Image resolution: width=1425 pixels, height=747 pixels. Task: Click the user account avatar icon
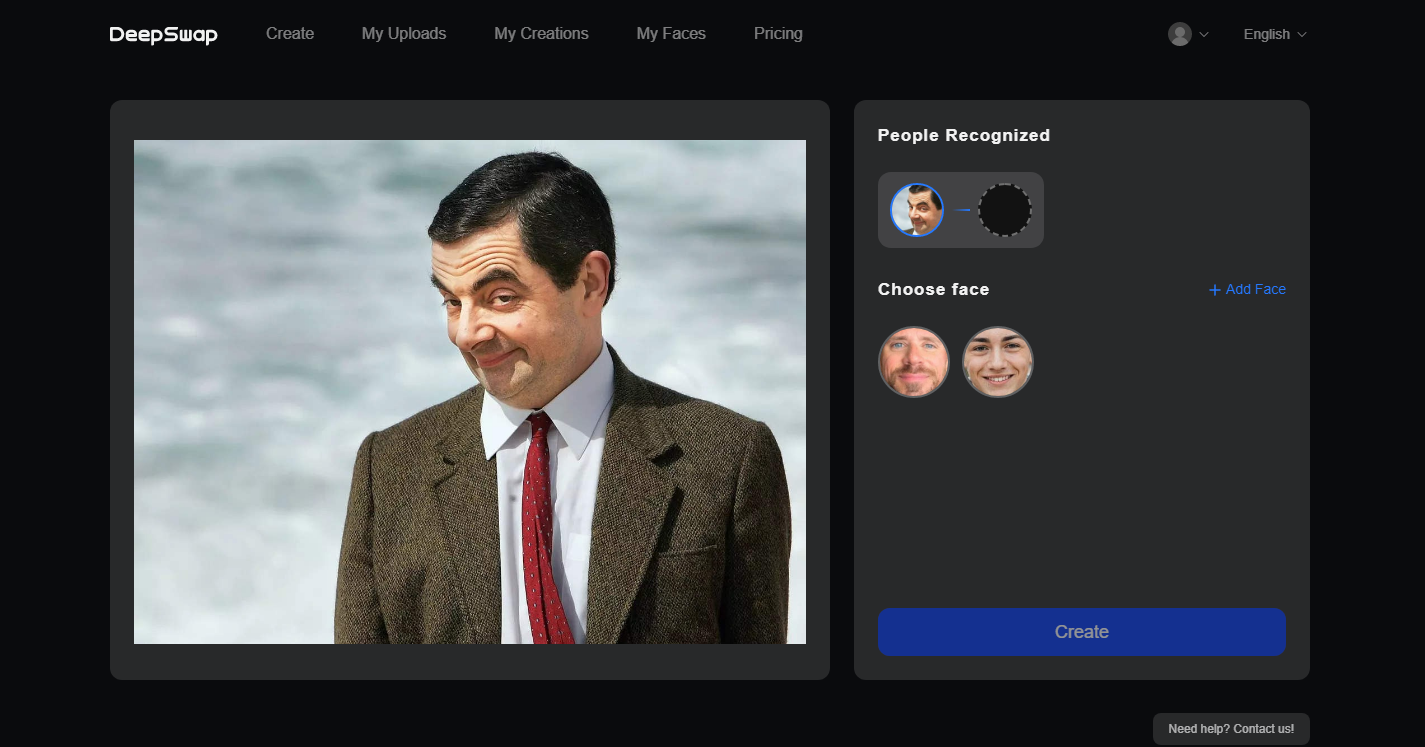pyautogui.click(x=1180, y=34)
